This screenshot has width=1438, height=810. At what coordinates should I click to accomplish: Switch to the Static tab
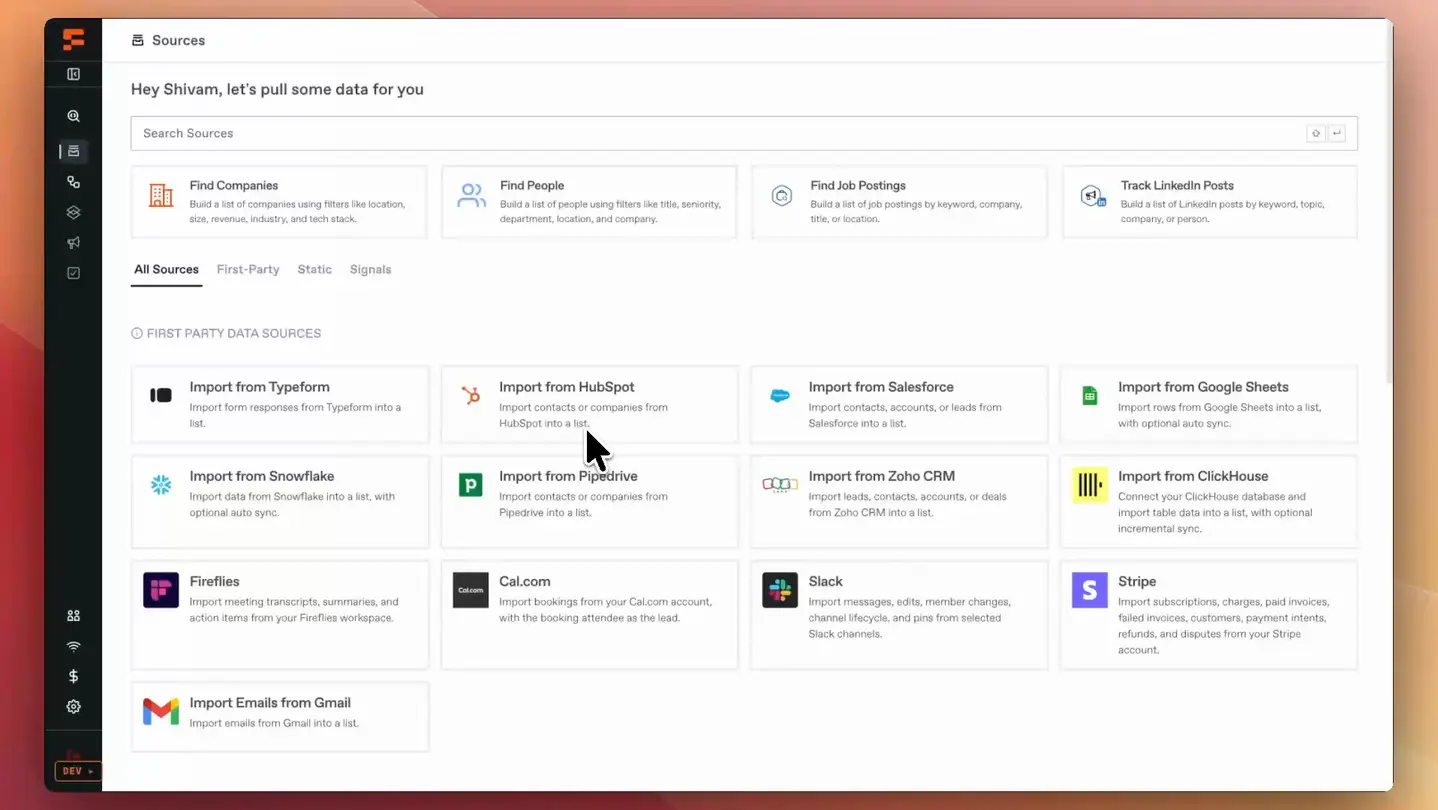point(314,270)
